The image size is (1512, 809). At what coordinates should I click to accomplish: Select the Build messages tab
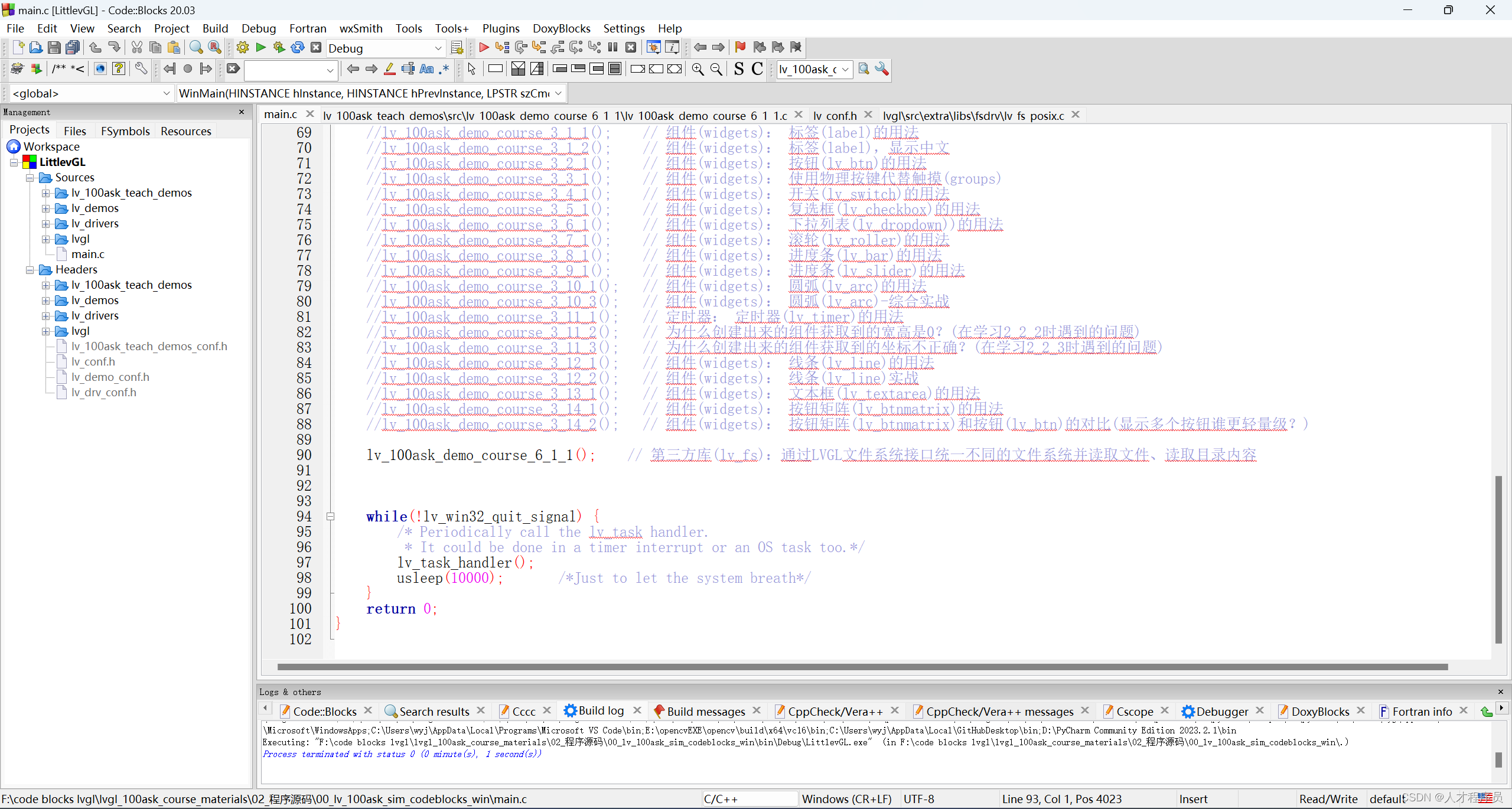pyautogui.click(x=705, y=711)
